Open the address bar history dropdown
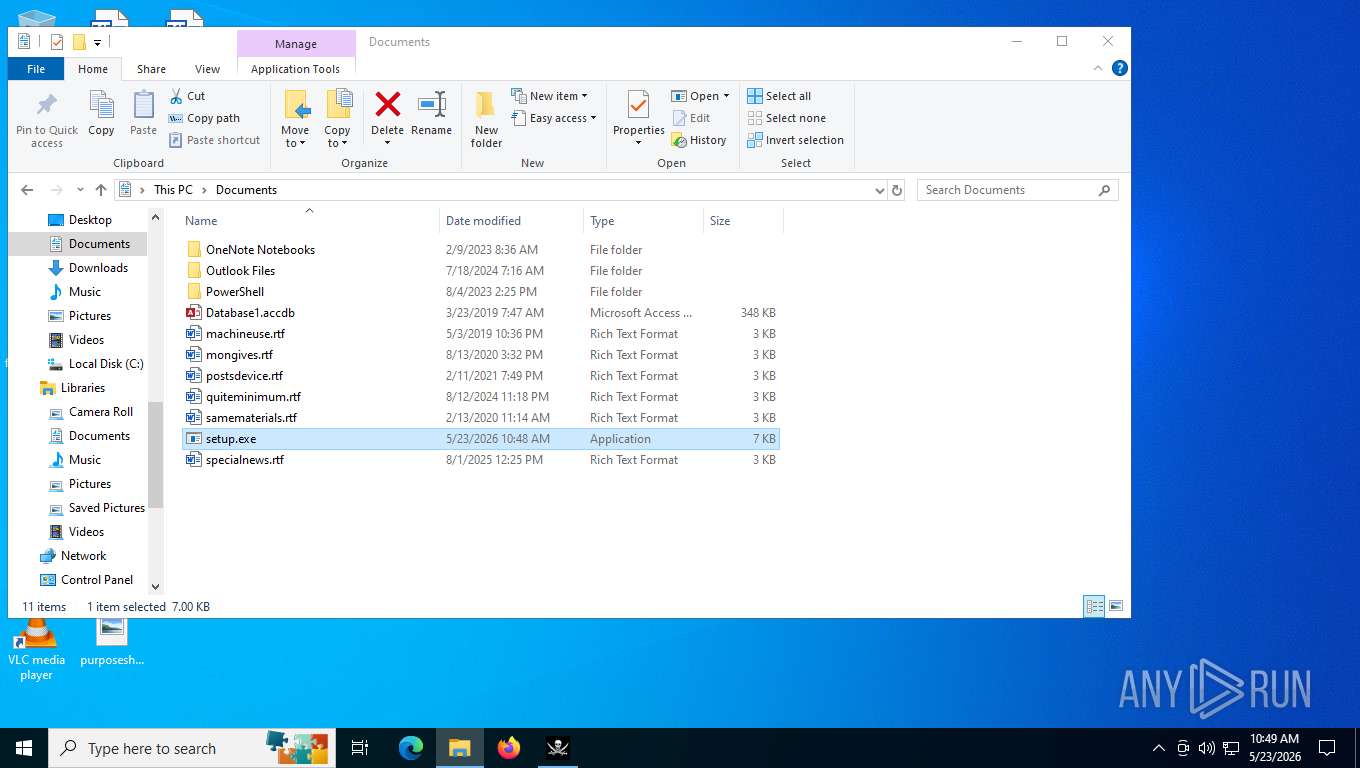Viewport: 1360px width, 768px height. [880, 190]
